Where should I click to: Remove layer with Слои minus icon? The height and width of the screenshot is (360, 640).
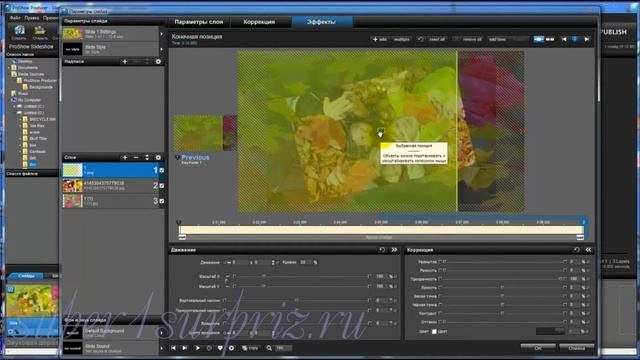136,158
